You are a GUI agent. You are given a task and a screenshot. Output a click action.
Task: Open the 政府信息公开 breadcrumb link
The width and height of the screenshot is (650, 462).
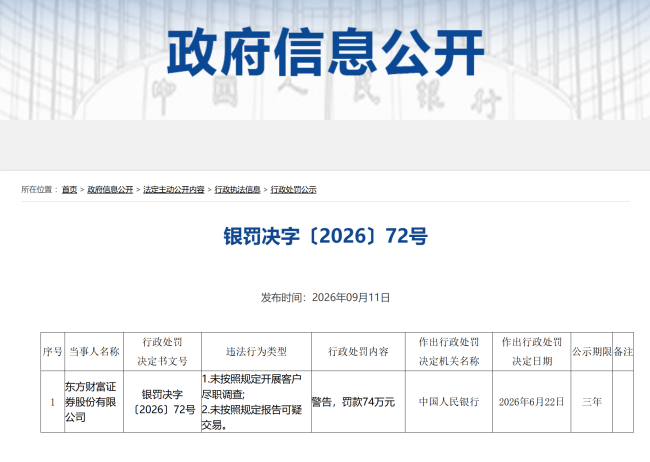(x=110, y=190)
